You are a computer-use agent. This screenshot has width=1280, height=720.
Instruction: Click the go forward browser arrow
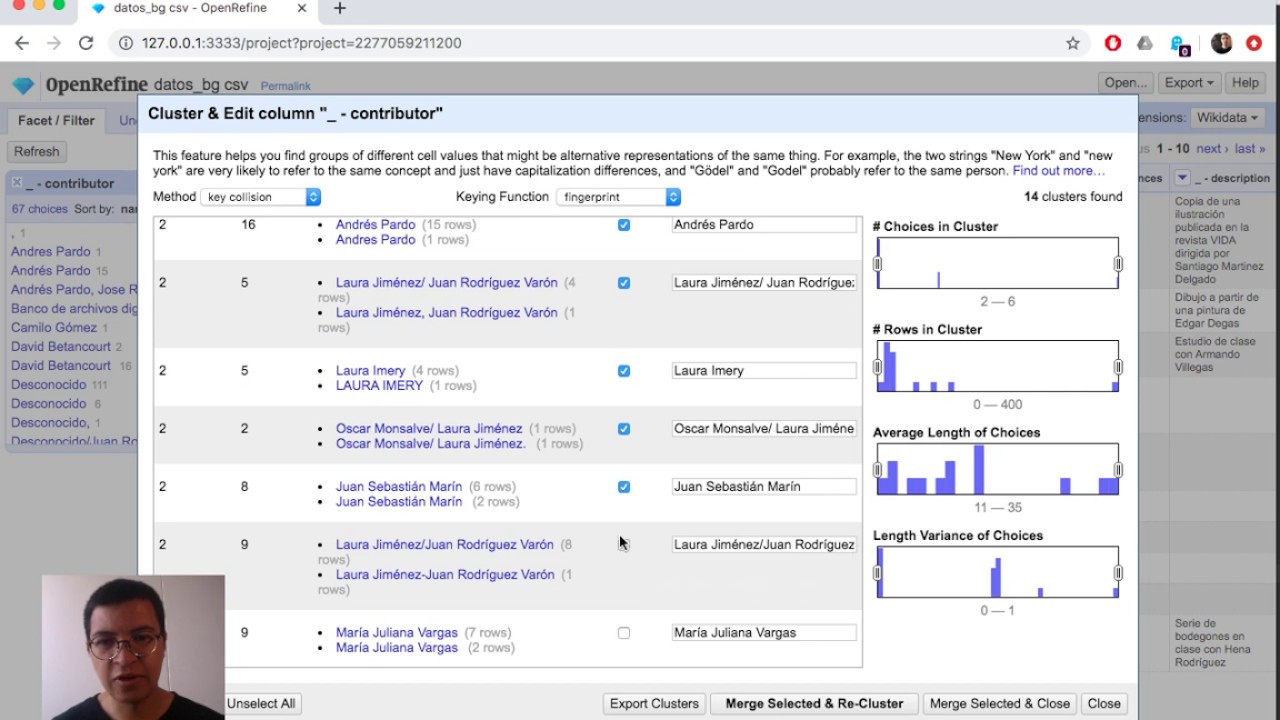click(54, 43)
